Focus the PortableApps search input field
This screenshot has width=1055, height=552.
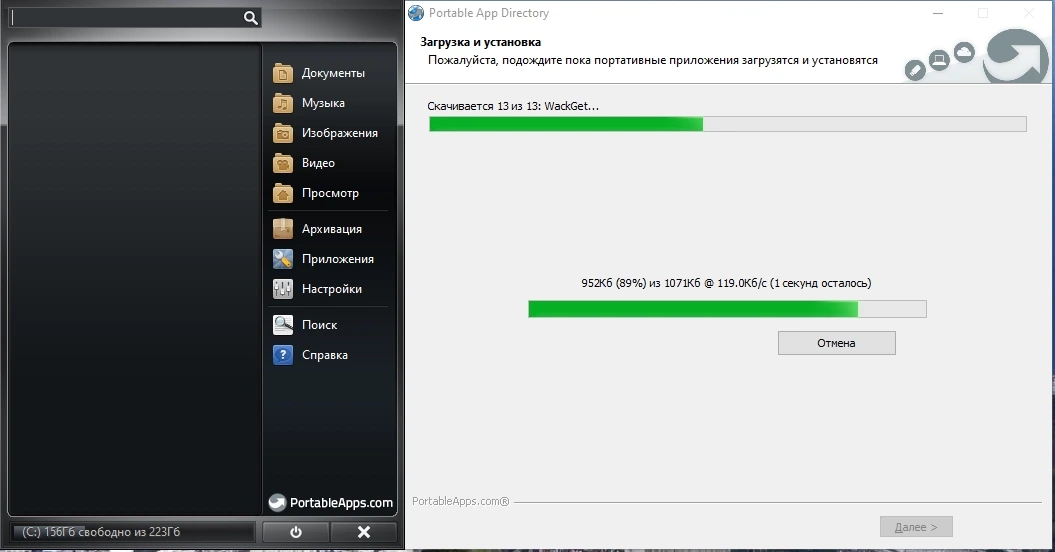click(x=126, y=18)
